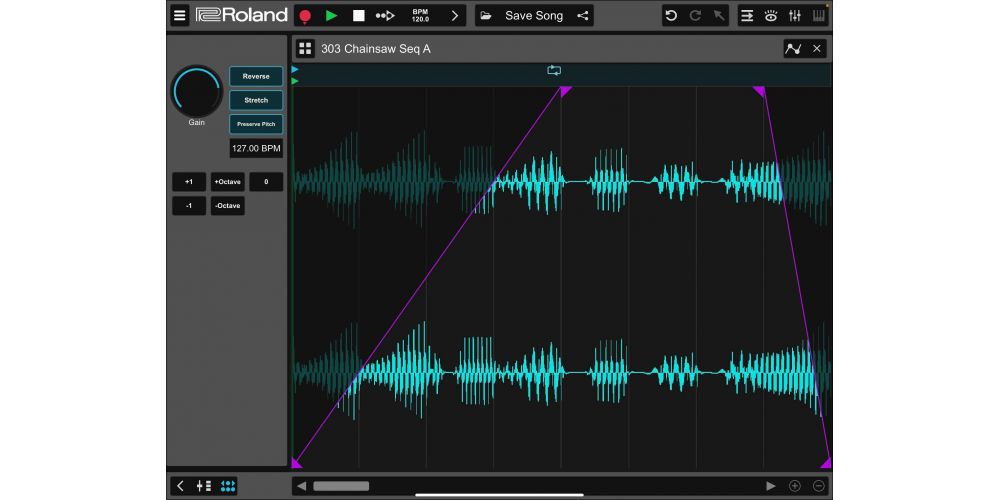Close the sample editor with the X
1000x500 pixels.
816,48
